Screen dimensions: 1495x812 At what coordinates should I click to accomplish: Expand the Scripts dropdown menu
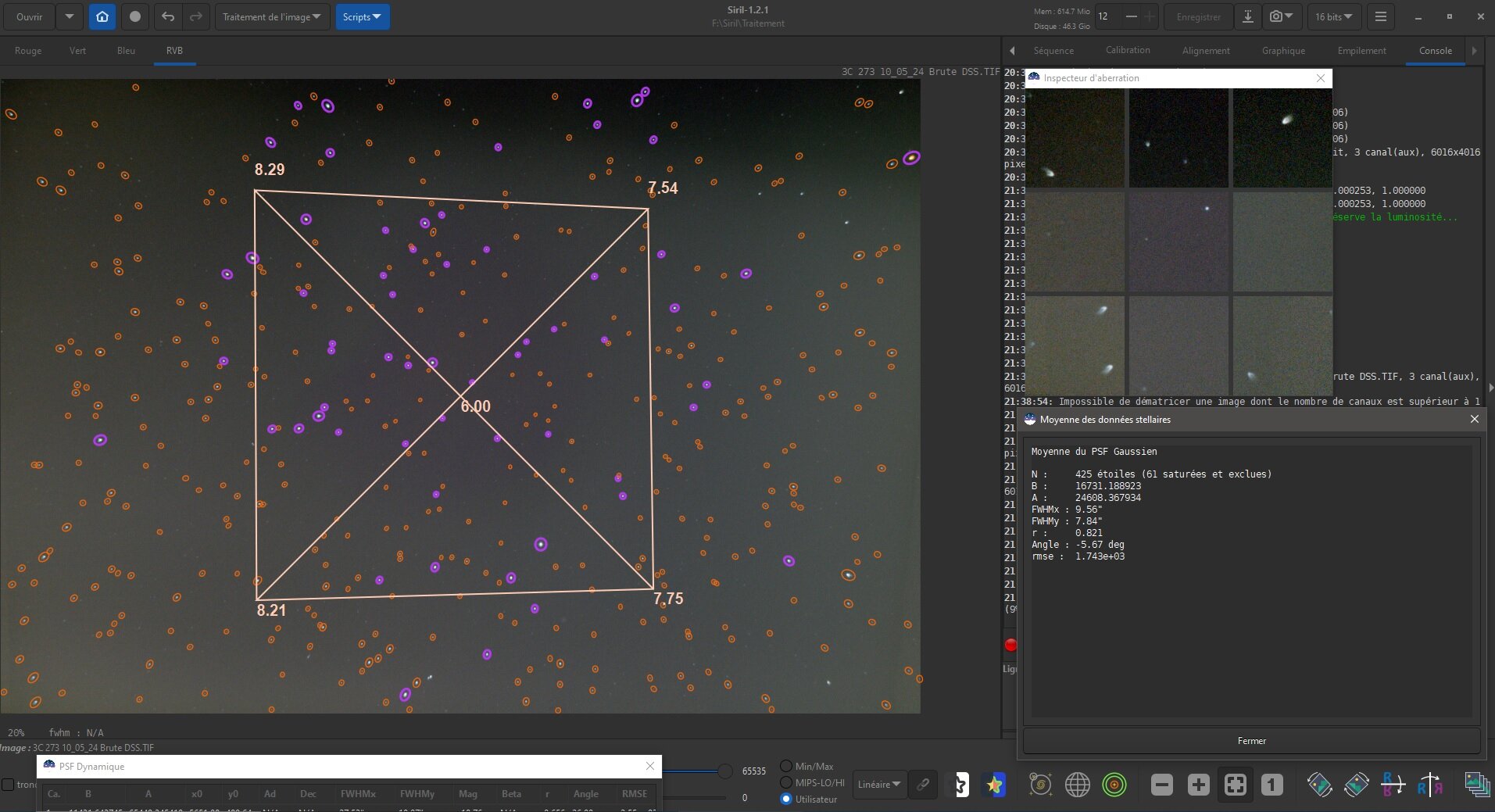tap(362, 16)
